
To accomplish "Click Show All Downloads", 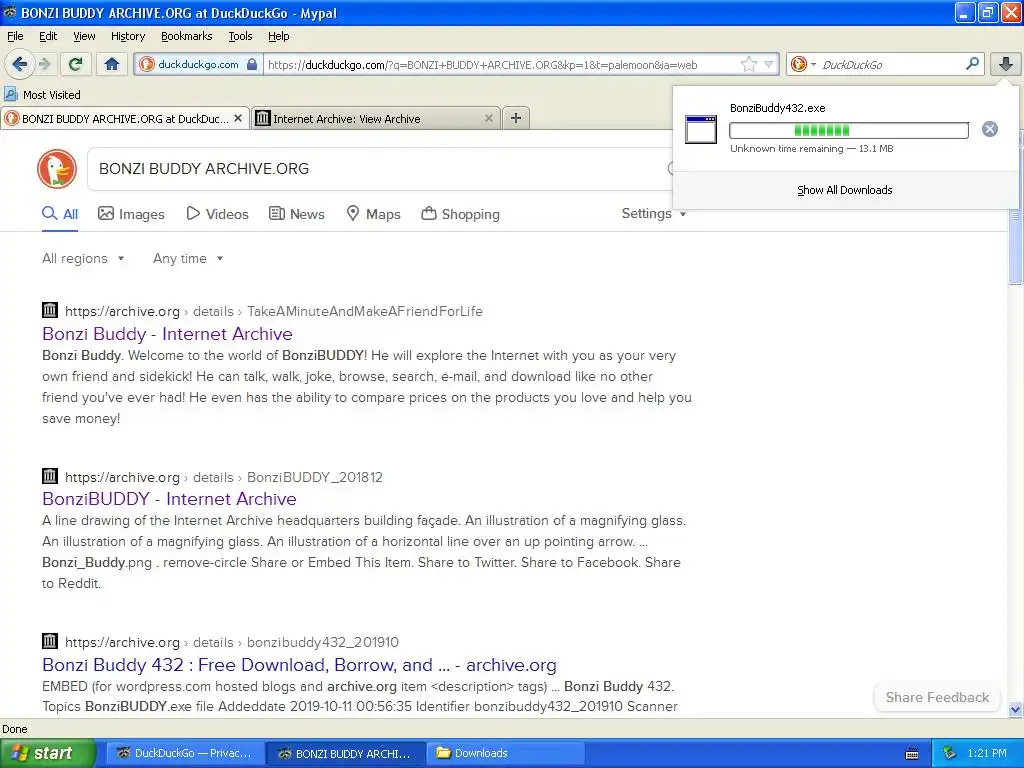I will pyautogui.click(x=844, y=190).
